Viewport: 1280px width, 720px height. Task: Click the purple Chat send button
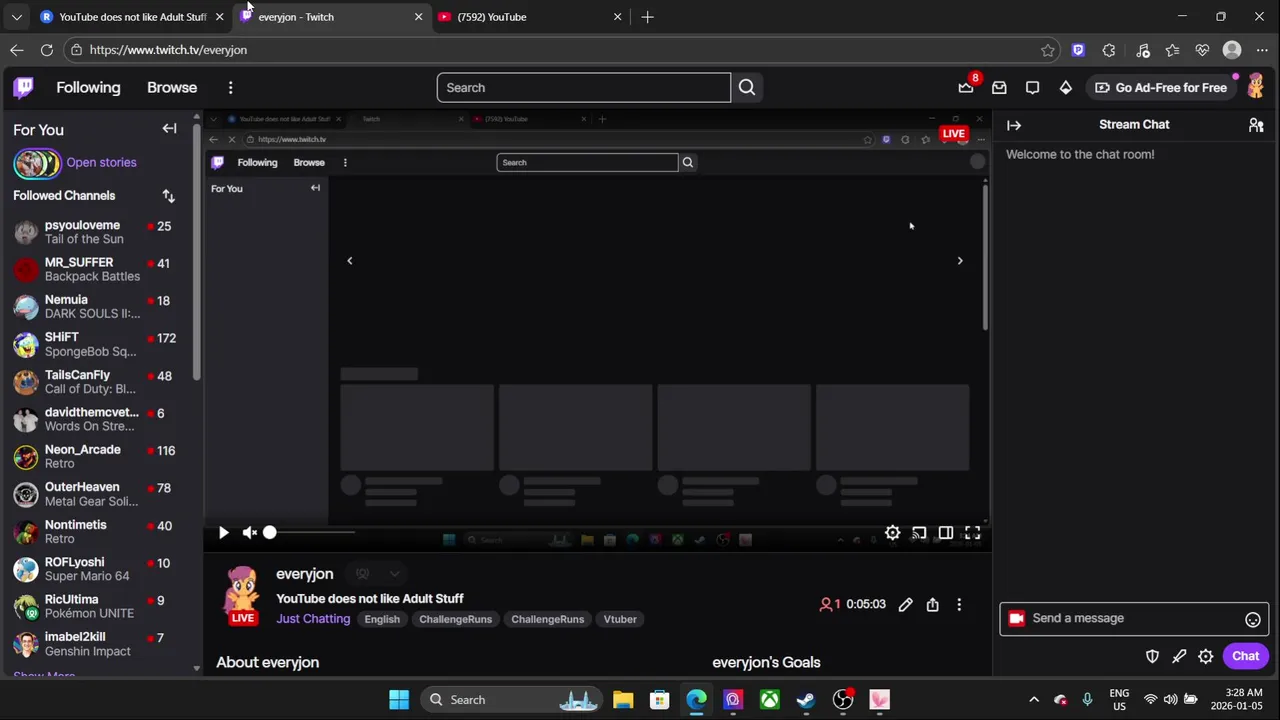click(x=1245, y=656)
